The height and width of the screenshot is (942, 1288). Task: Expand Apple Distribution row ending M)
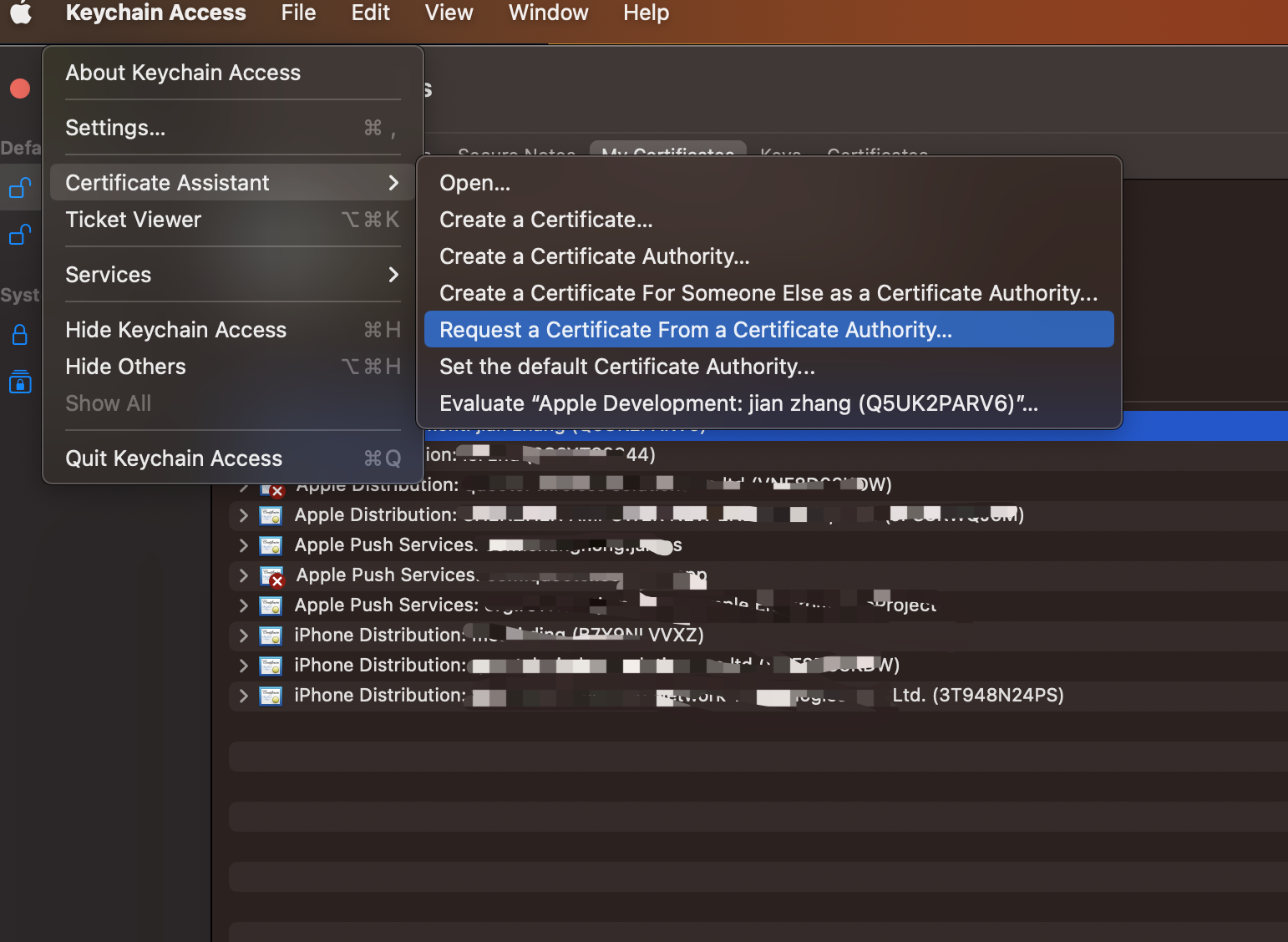pyautogui.click(x=243, y=515)
